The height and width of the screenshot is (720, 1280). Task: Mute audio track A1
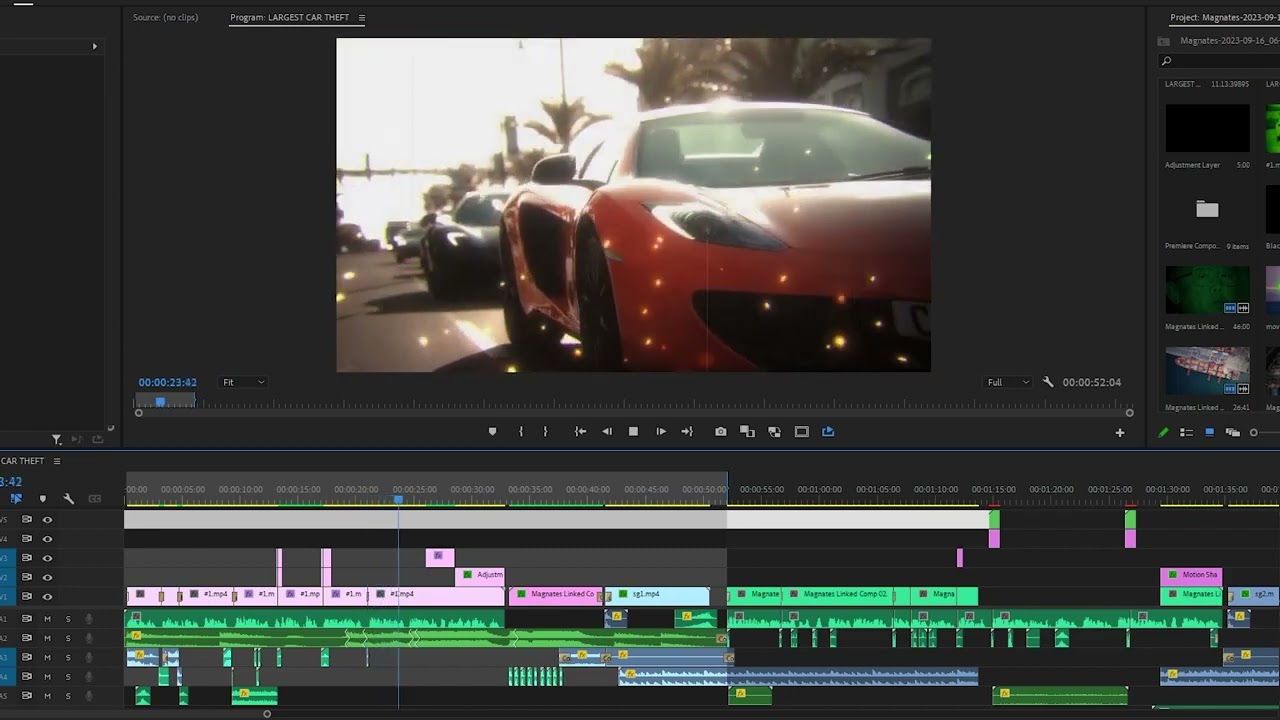pyautogui.click(x=47, y=619)
